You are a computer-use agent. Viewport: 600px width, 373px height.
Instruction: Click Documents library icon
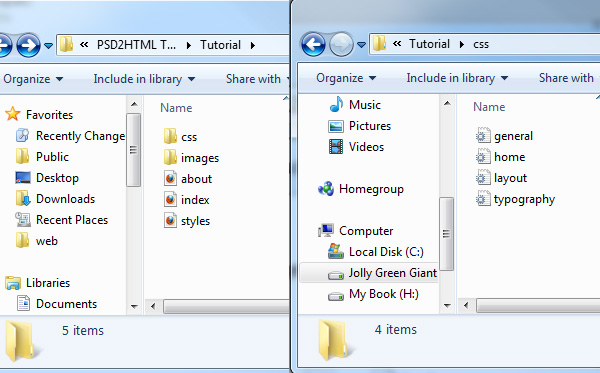[23, 303]
